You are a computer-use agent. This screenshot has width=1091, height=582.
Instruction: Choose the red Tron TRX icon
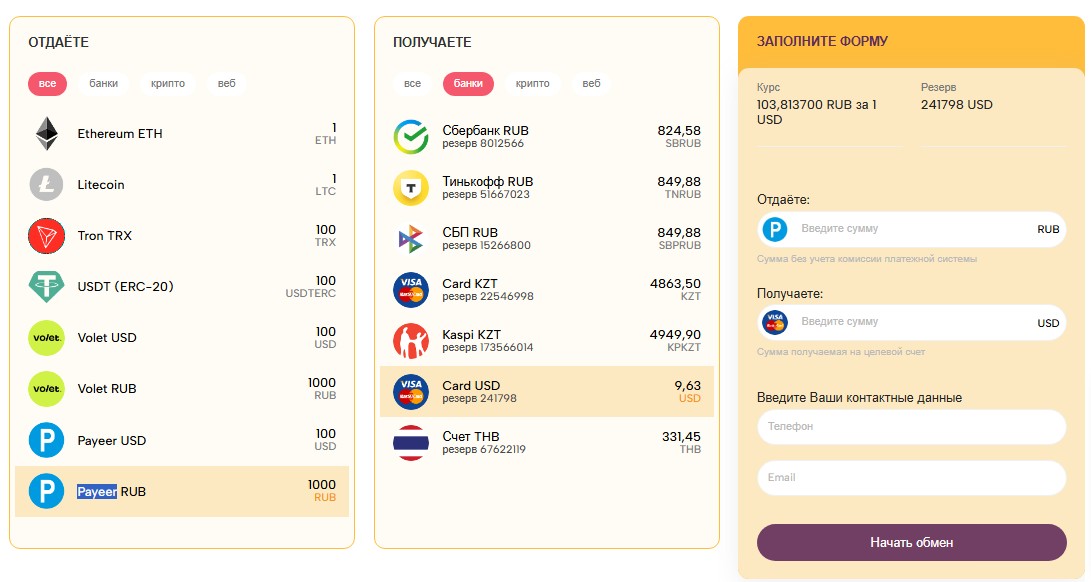(47, 235)
